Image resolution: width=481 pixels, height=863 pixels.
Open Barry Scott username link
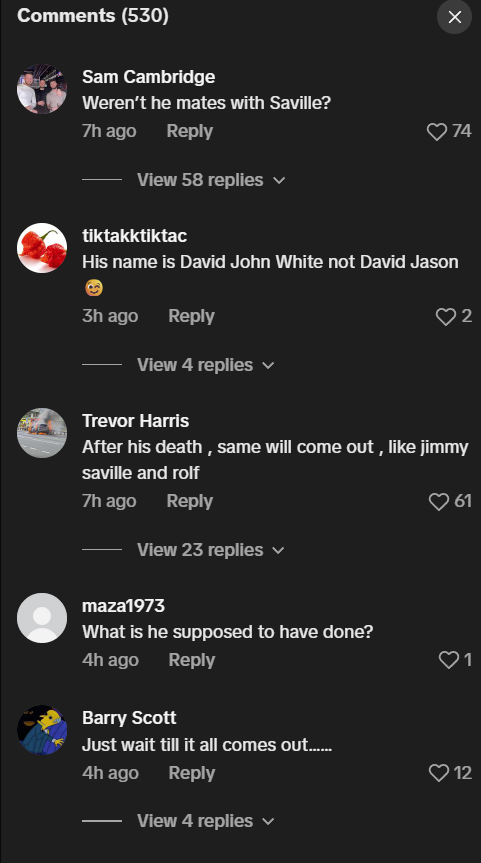129,718
